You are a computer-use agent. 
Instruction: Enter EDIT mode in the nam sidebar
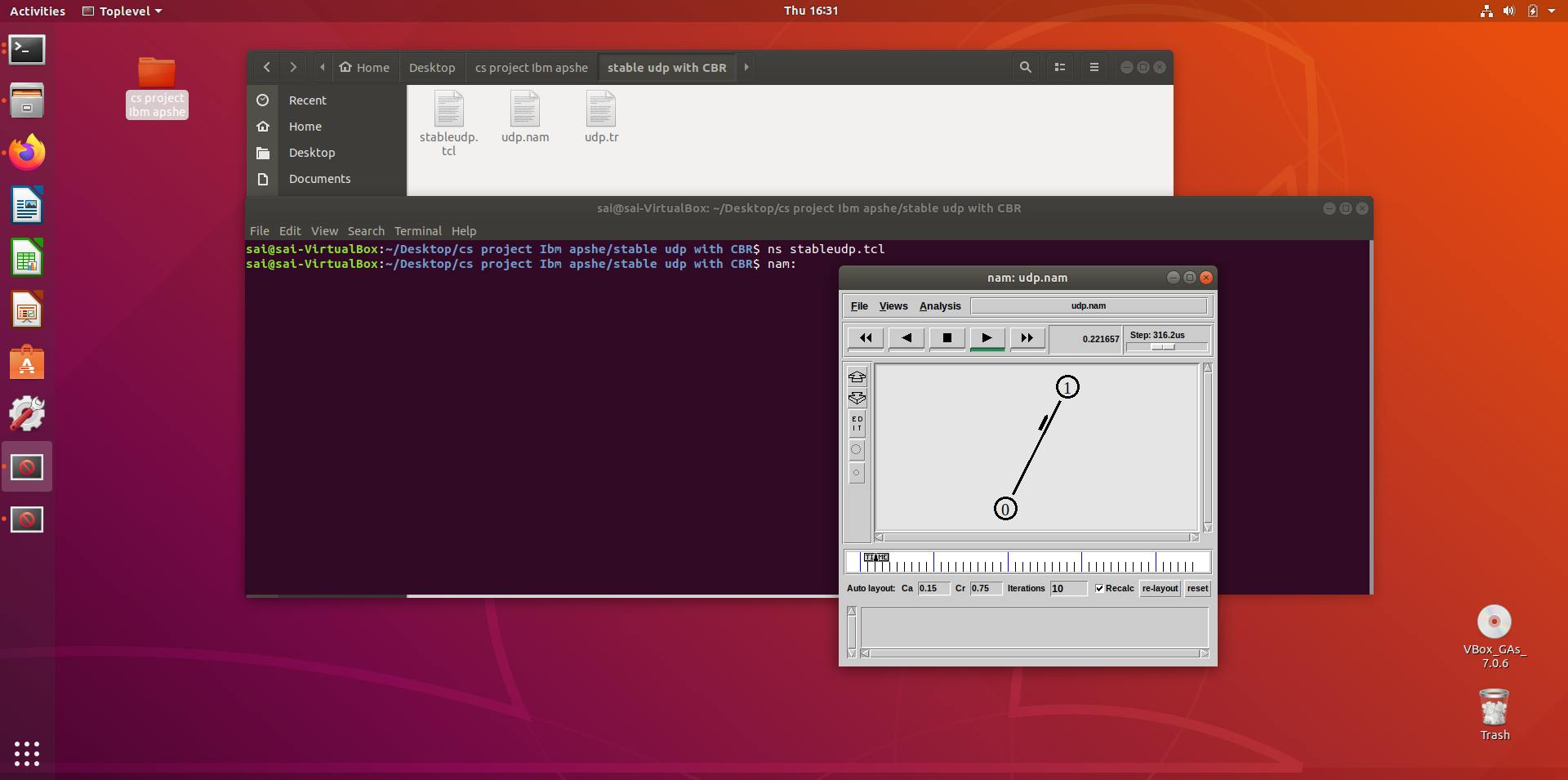(857, 423)
